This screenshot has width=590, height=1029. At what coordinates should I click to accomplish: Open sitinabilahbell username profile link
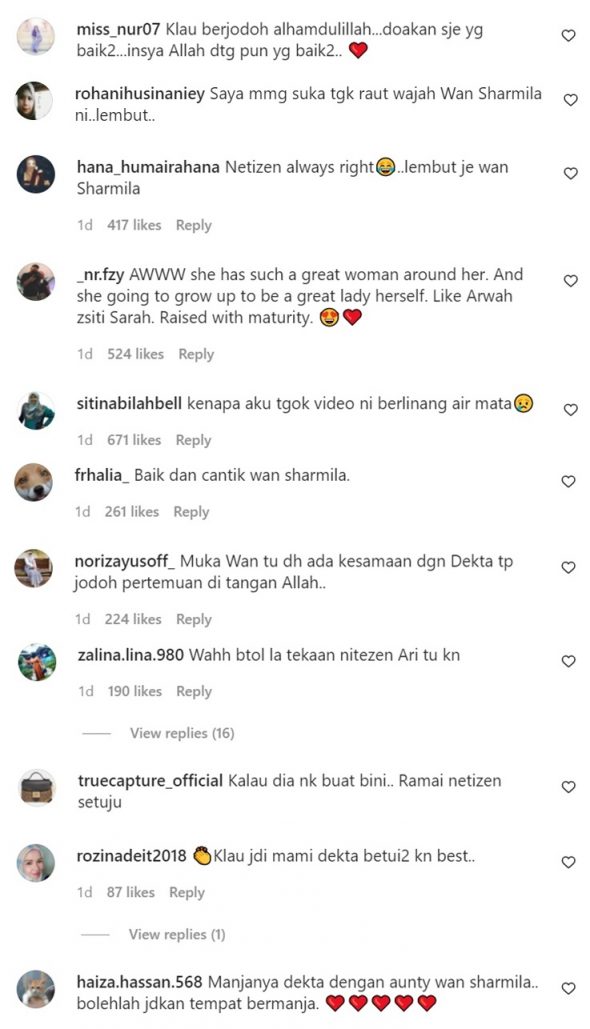(x=129, y=403)
